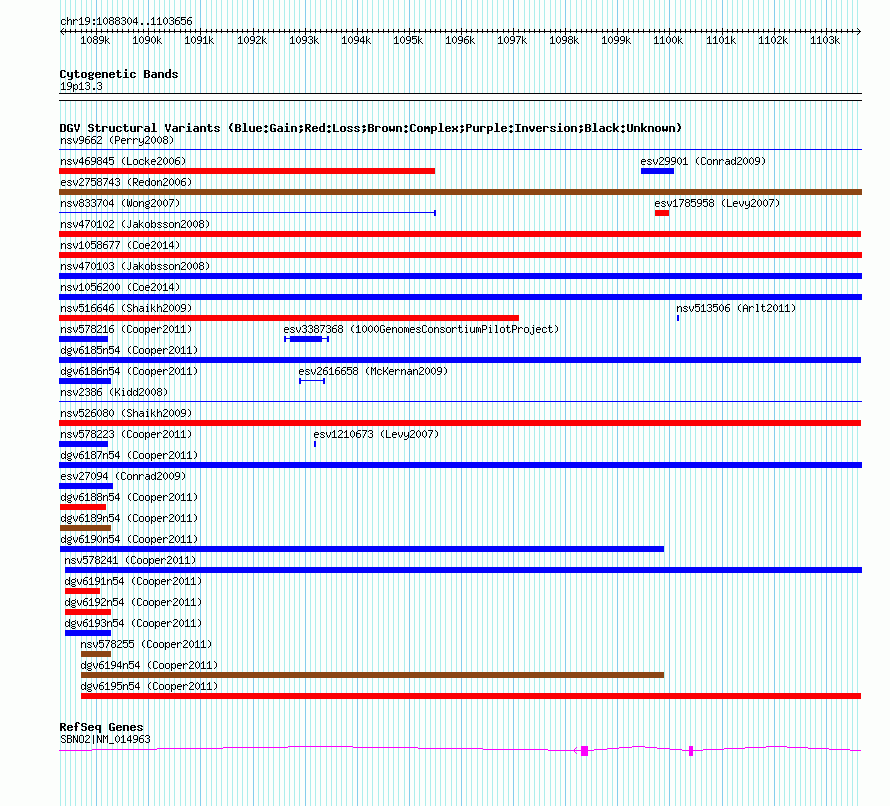Open the nsv513506 (Arlt2011) label
Screen dimensions: 890x806
736,308
